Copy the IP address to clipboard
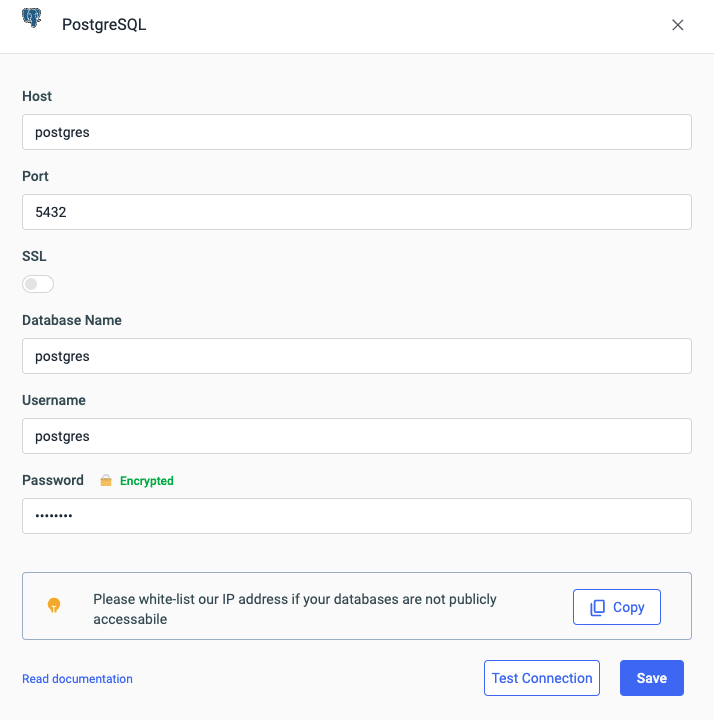 616,607
